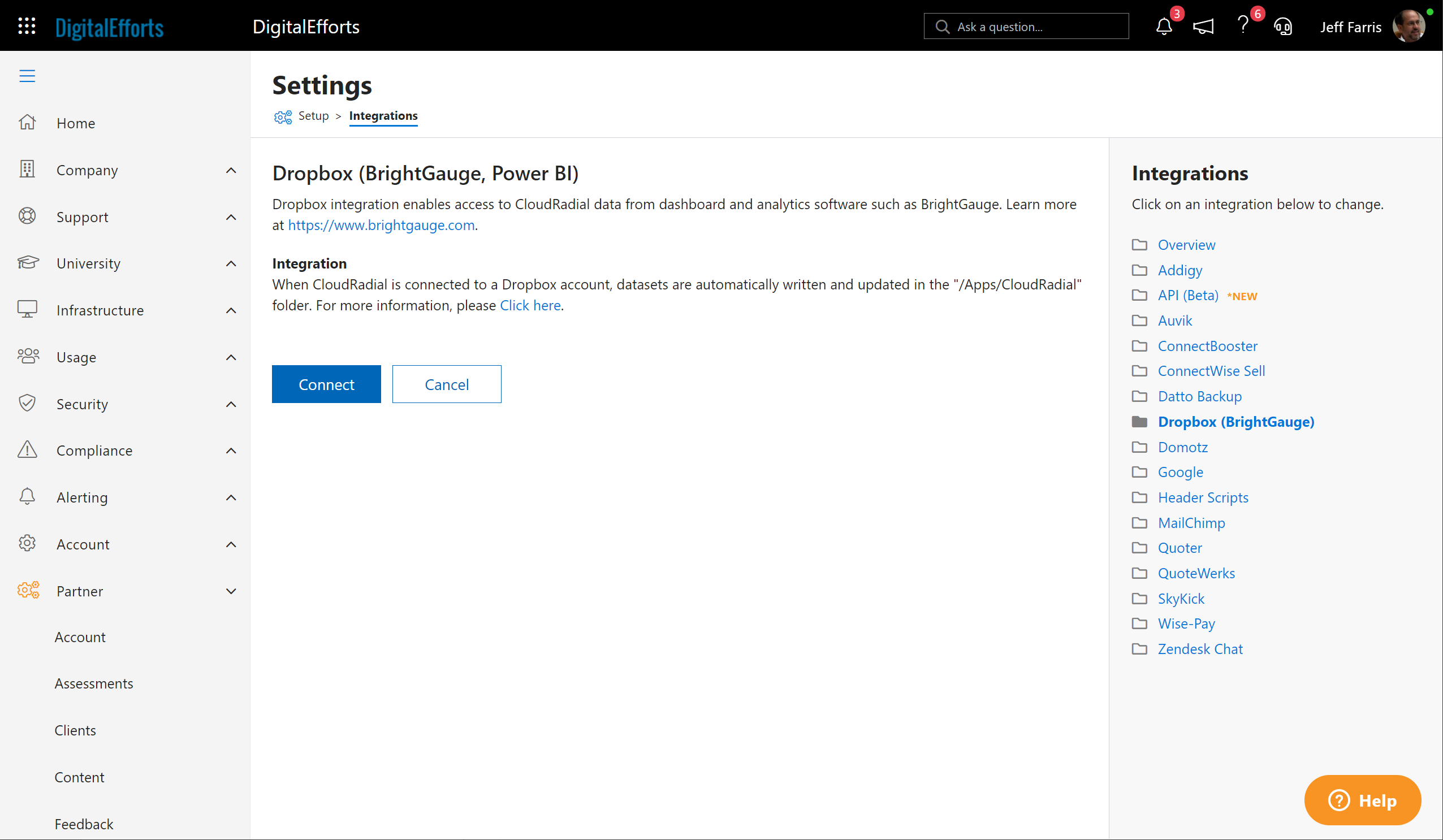Open the MailChimp integration

coord(1191,523)
